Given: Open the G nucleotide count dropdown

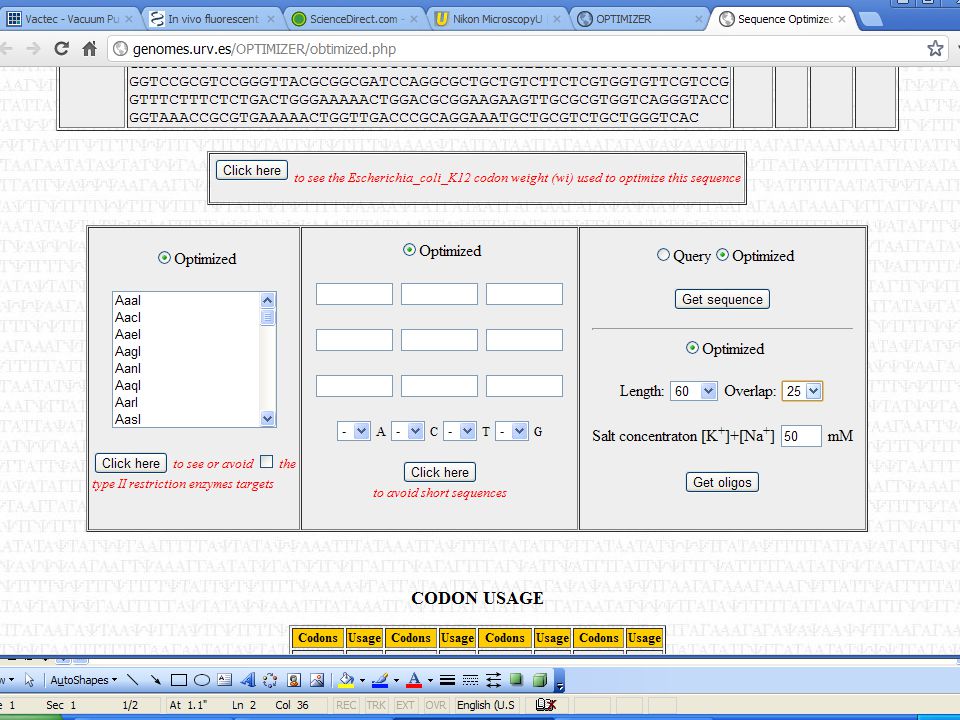Looking at the screenshot, I should (x=512, y=432).
